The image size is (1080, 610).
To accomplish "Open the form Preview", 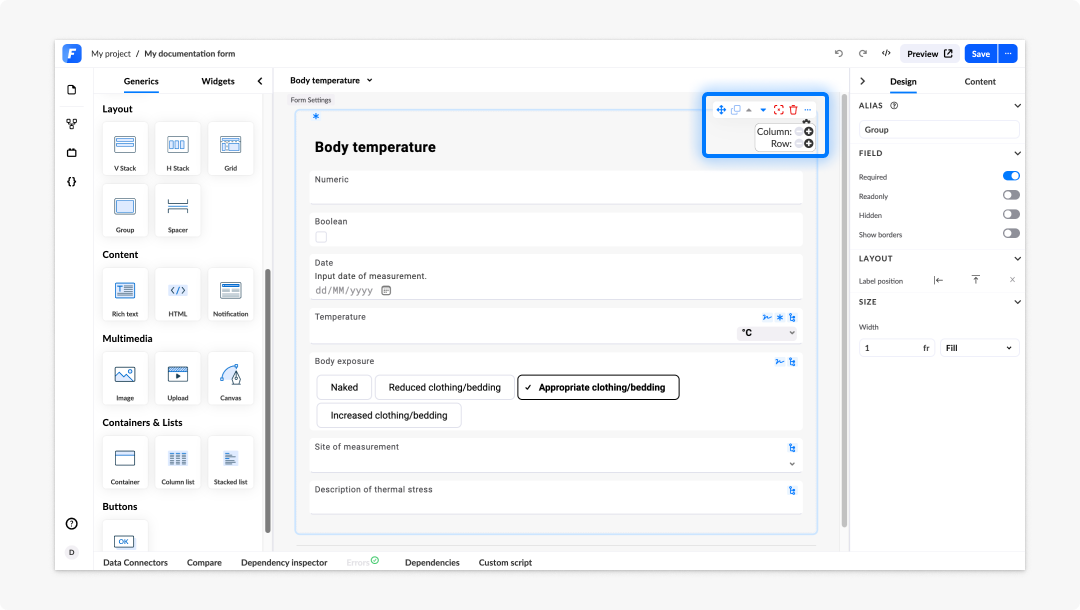I will [929, 54].
